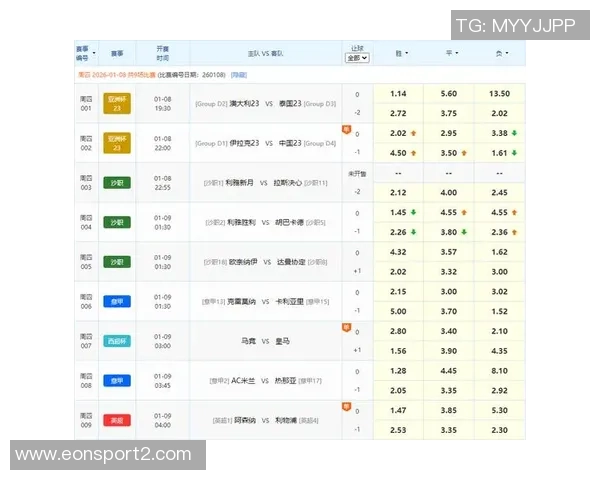Screen dimensions: 600x480
Task: Click the 单 badge on match 007
Action: point(346,327)
